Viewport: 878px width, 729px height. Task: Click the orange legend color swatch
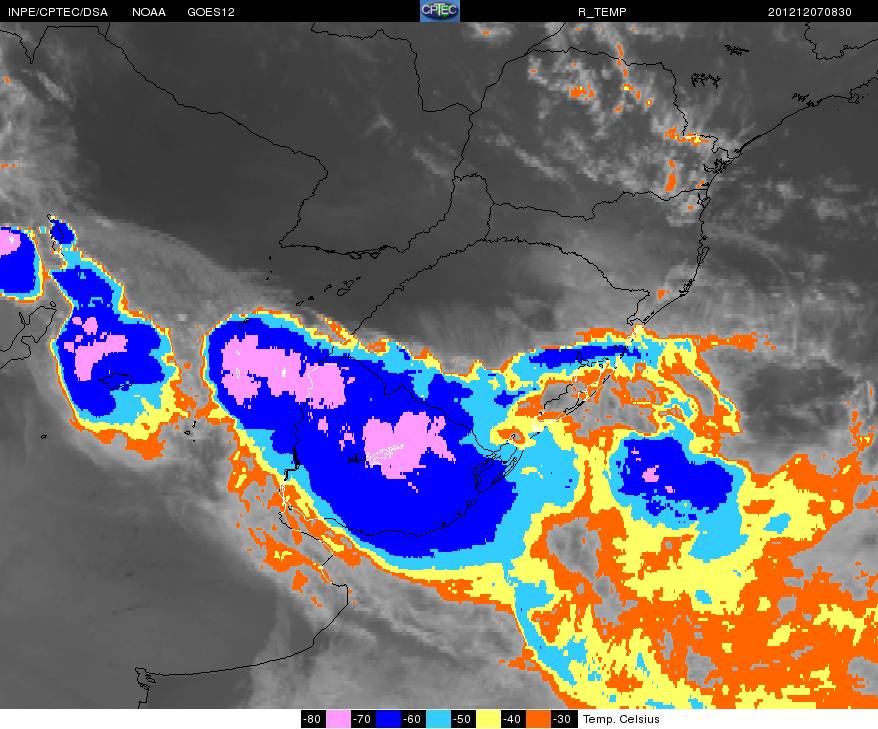538,719
